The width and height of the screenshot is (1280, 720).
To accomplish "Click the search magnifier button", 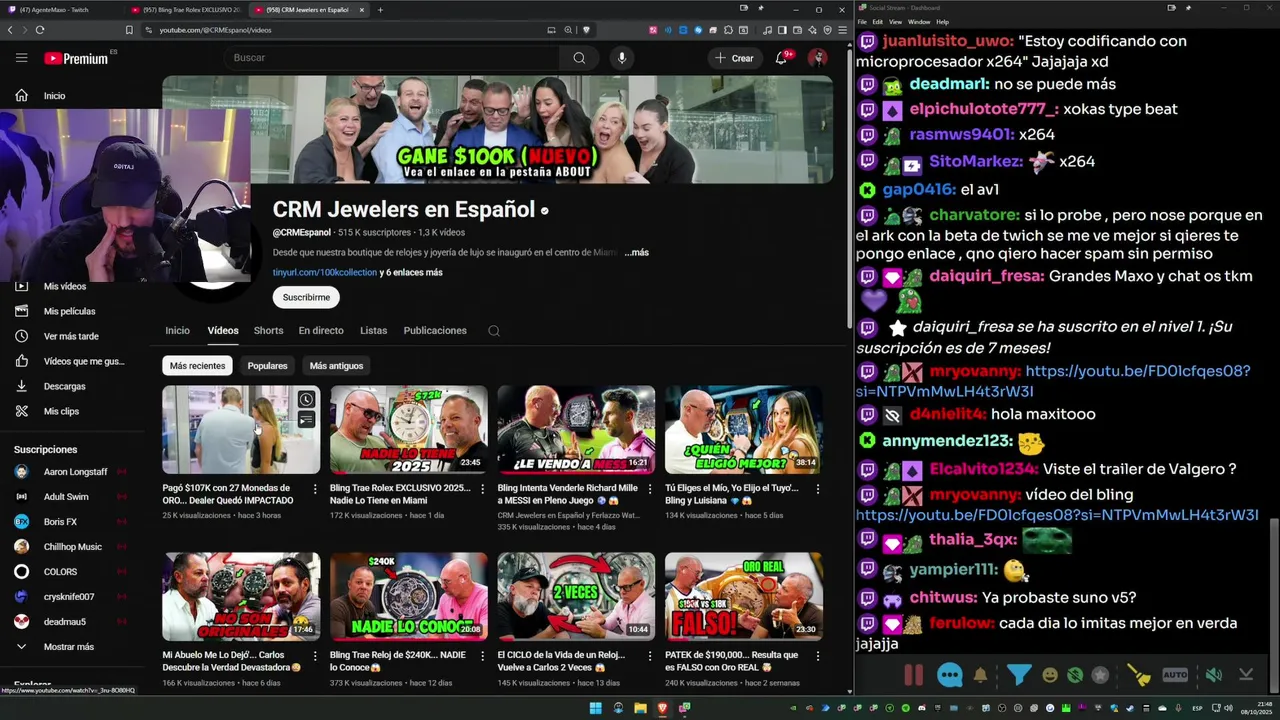I will point(579,58).
